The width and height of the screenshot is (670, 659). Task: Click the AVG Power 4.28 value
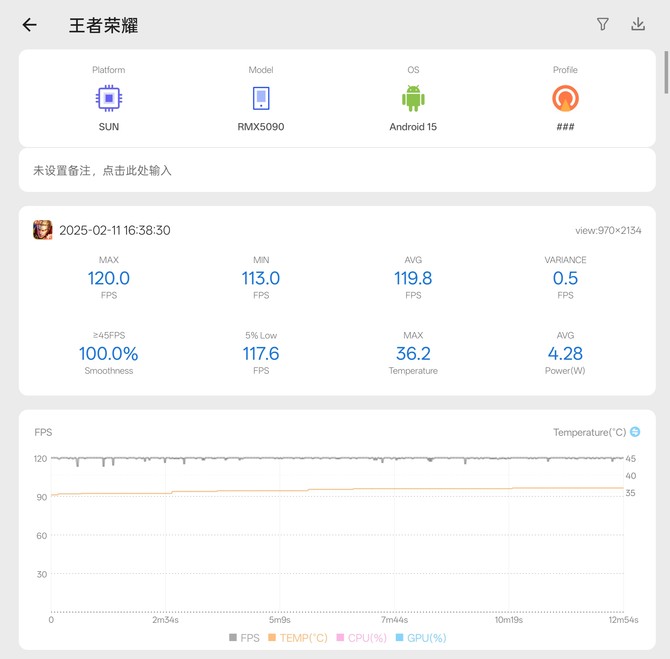[x=565, y=354]
